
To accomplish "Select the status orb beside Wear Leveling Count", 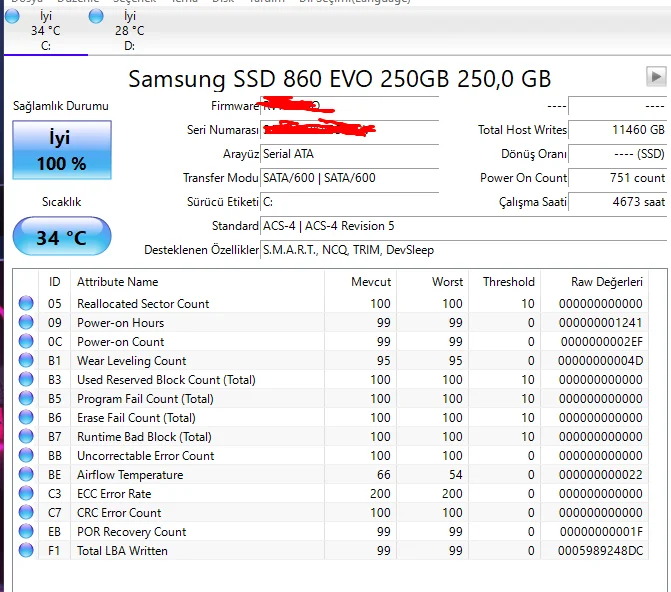I will (x=26, y=360).
